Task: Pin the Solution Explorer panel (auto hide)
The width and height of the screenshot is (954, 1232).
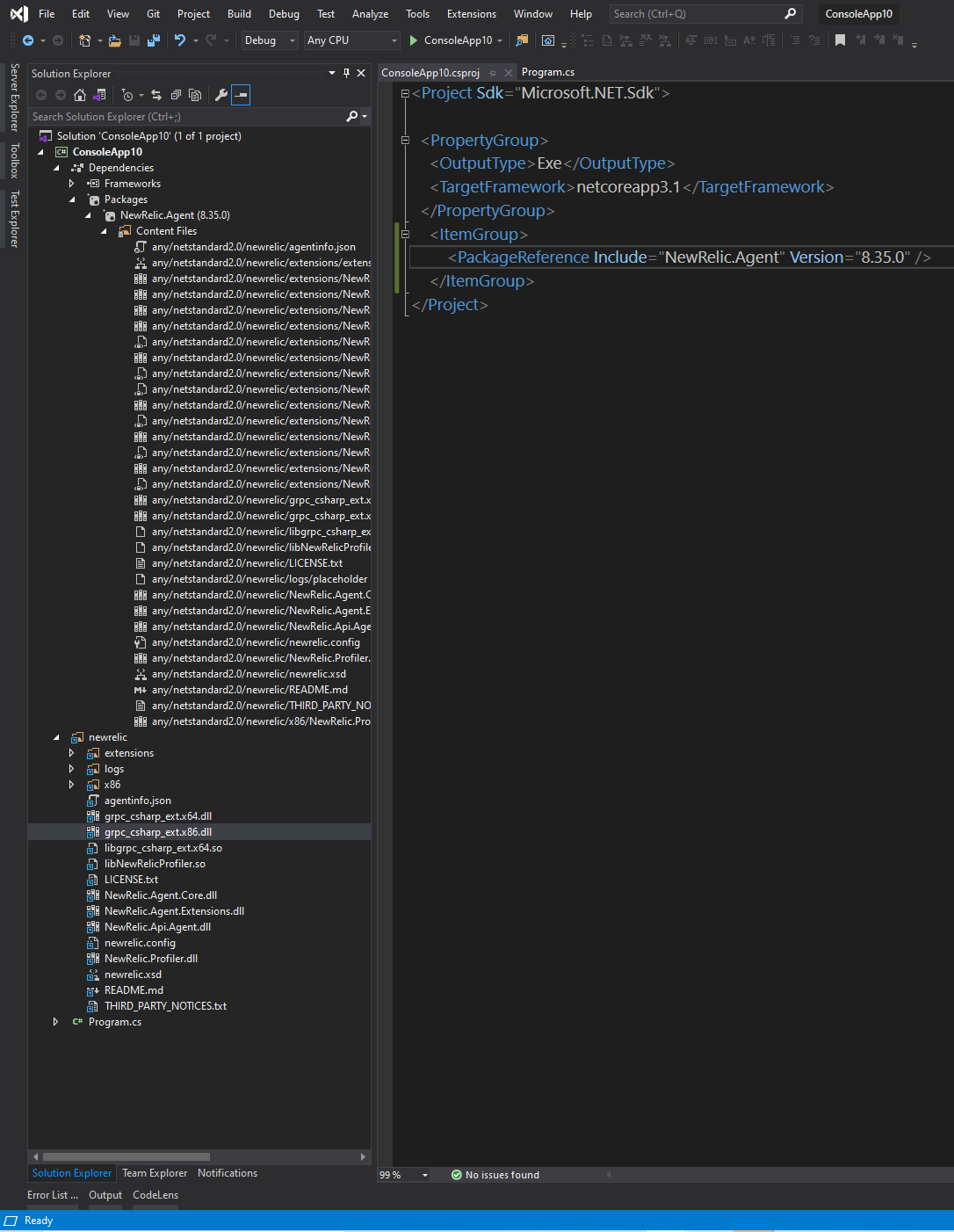Action: (346, 73)
